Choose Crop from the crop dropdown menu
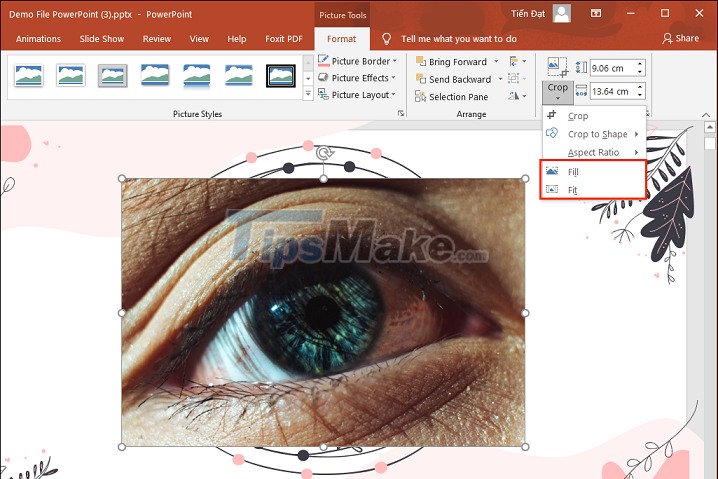 point(594,116)
